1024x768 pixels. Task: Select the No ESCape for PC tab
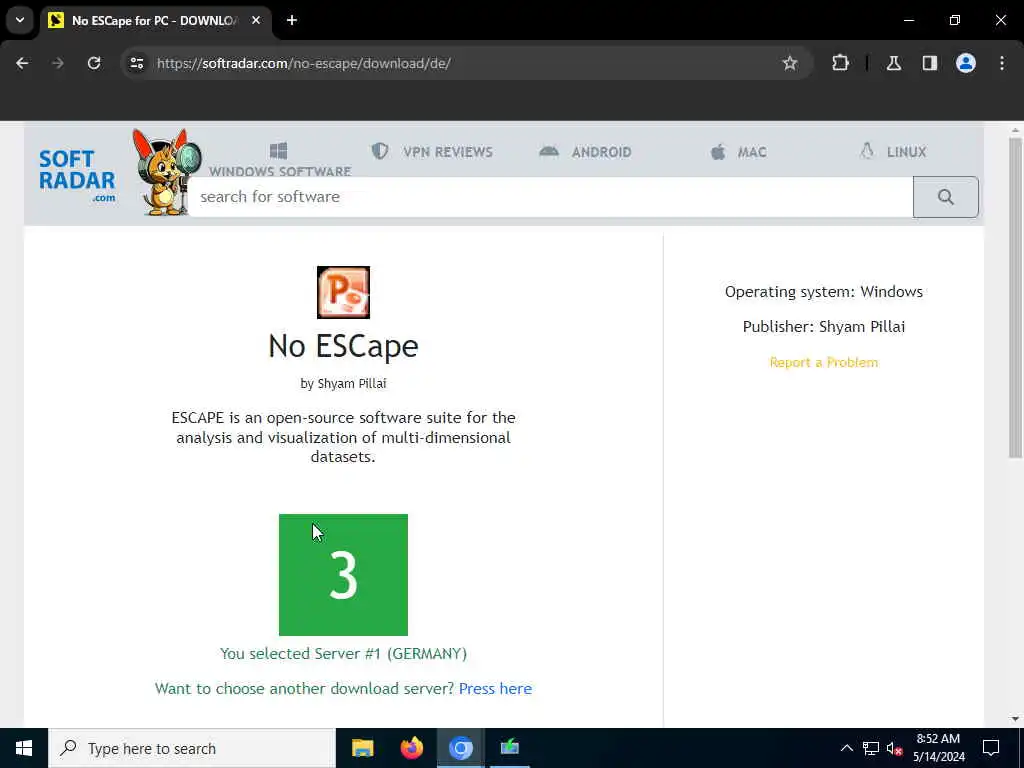point(154,20)
